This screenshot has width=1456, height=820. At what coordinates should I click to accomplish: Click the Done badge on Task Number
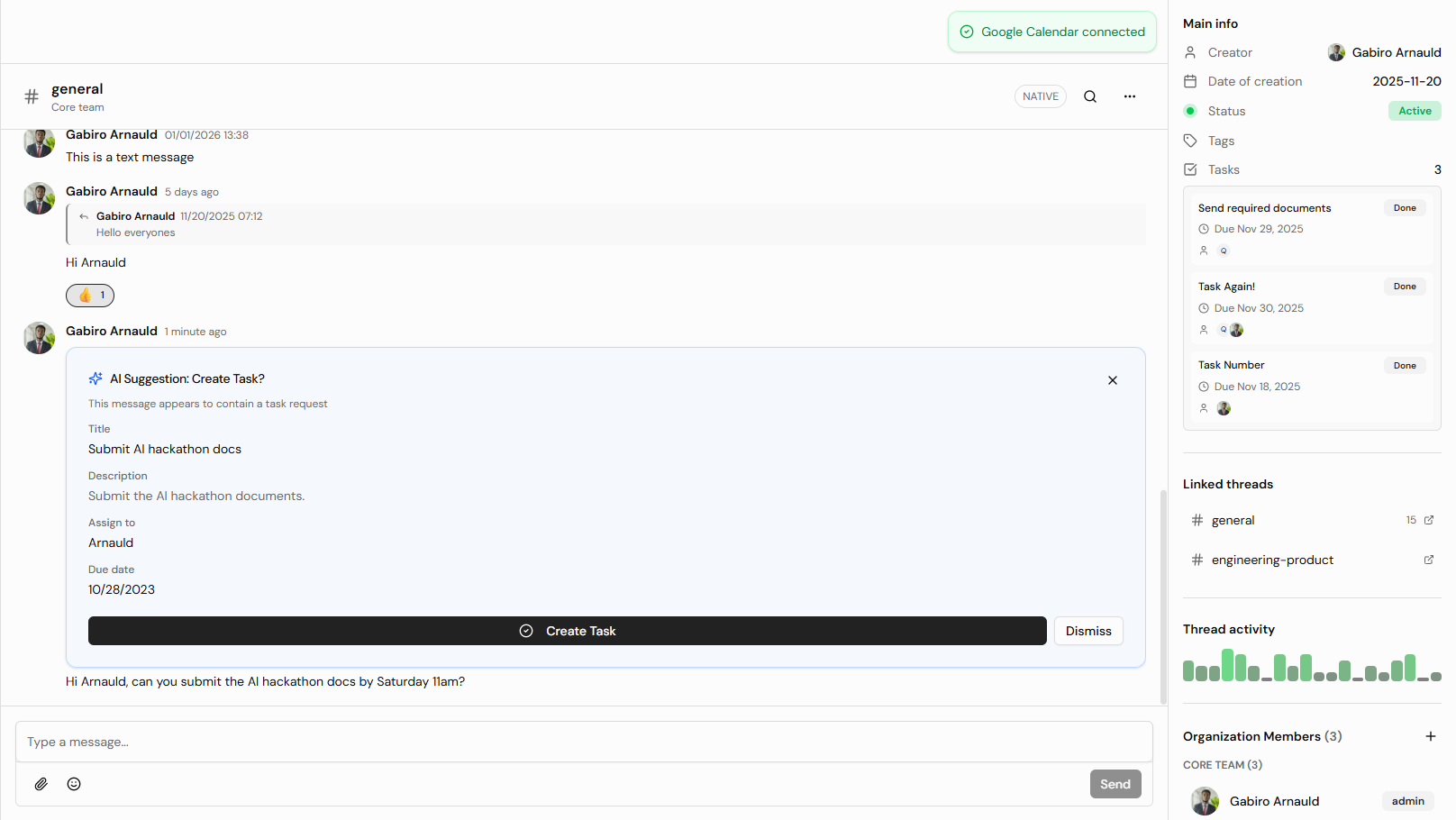(1404, 365)
